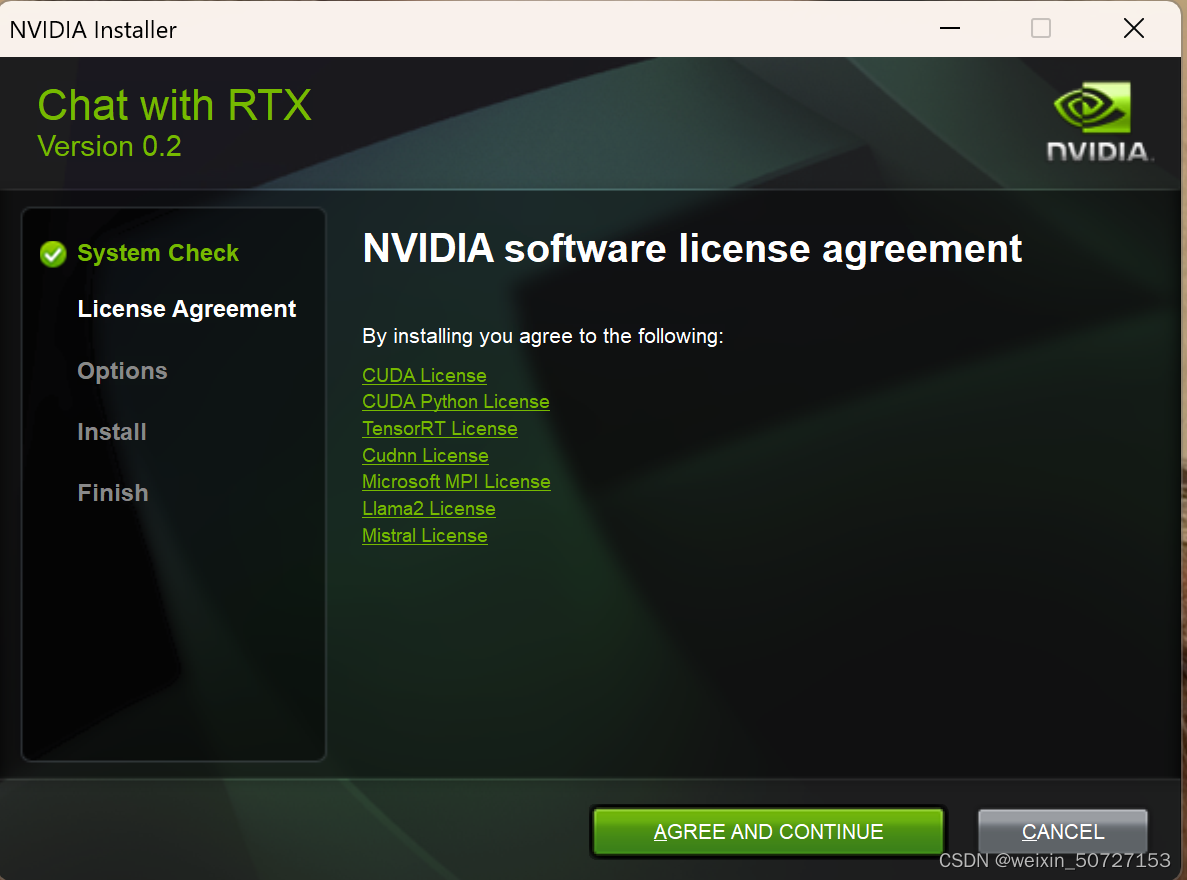
Task: Click the NVIDIA software license agreement heading
Action: click(x=692, y=249)
